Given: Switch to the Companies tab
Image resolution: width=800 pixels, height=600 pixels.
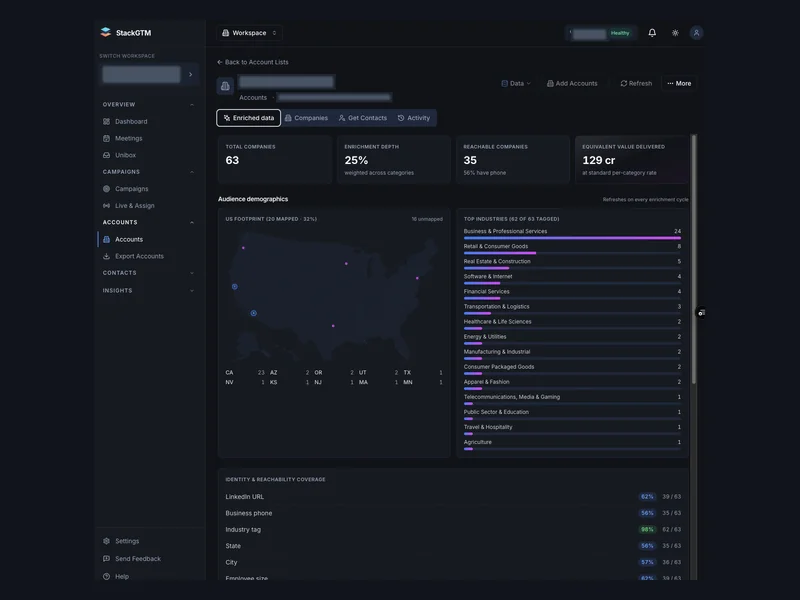Looking at the screenshot, I should tap(306, 118).
